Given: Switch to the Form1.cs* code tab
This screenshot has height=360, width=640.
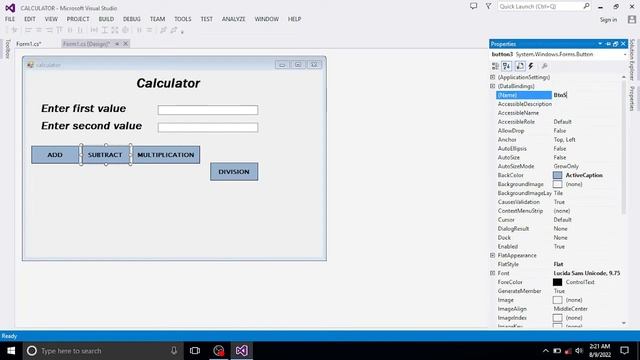Looking at the screenshot, I should tap(29, 44).
